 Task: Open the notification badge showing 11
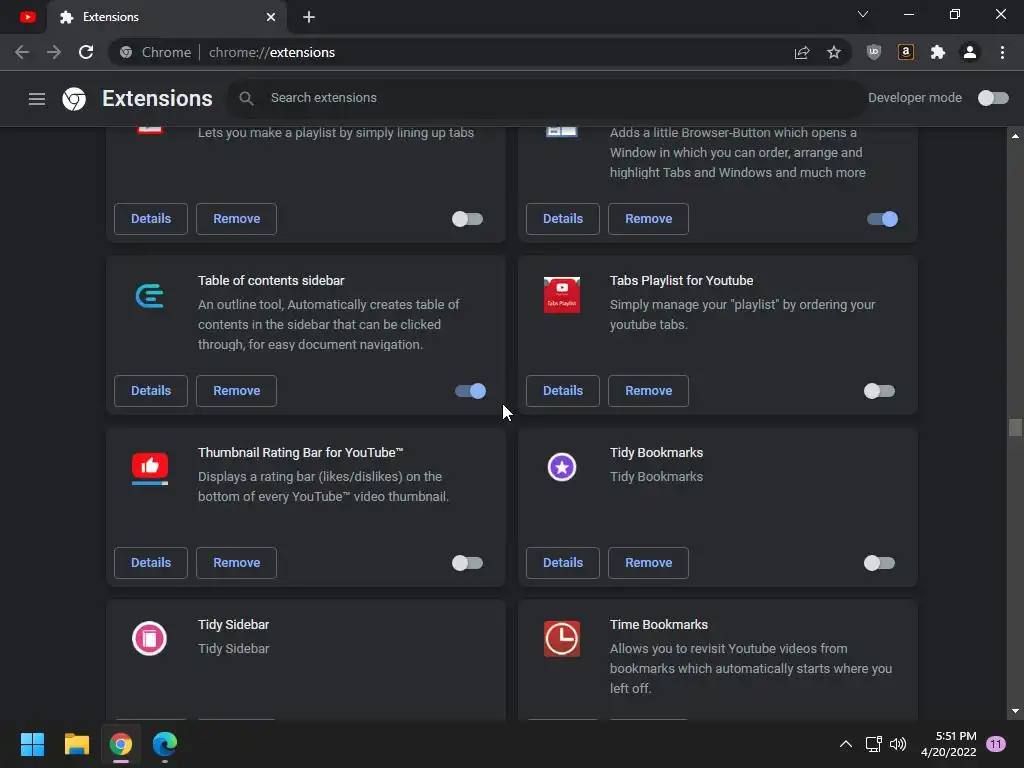[x=996, y=744]
